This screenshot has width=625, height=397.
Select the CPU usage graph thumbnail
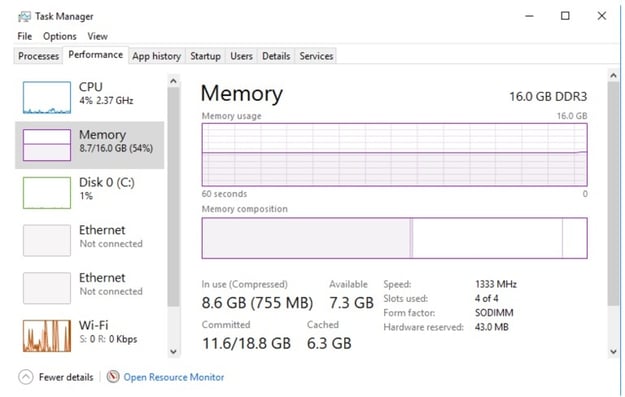click(47, 97)
